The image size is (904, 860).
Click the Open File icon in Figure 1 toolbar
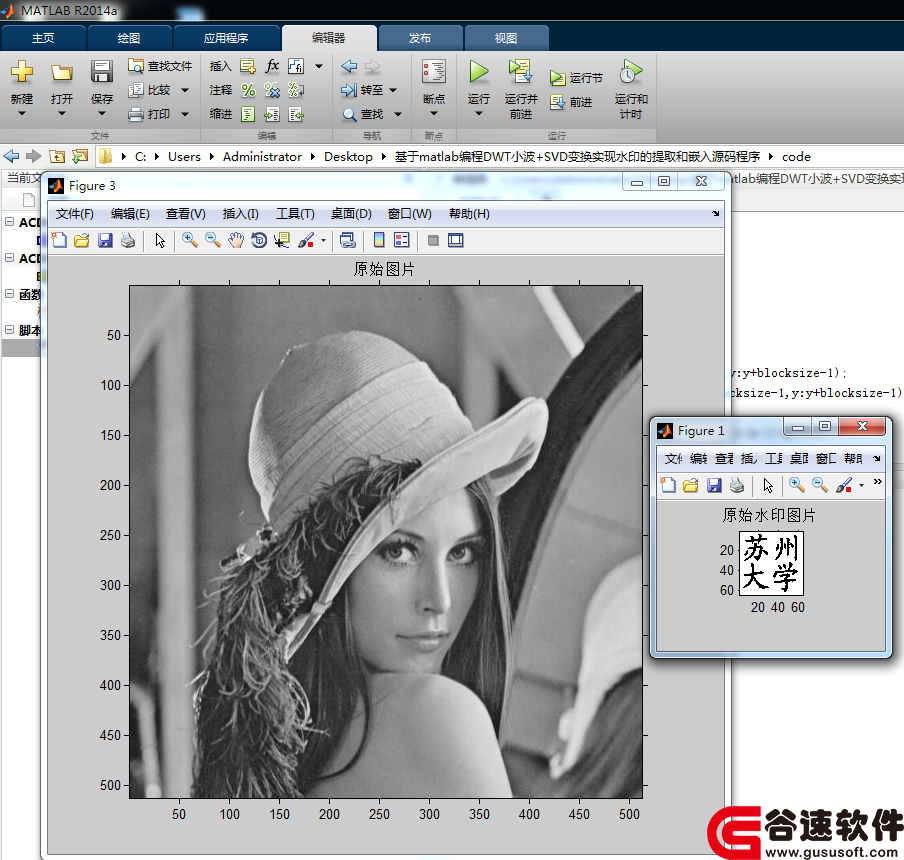tap(691, 485)
